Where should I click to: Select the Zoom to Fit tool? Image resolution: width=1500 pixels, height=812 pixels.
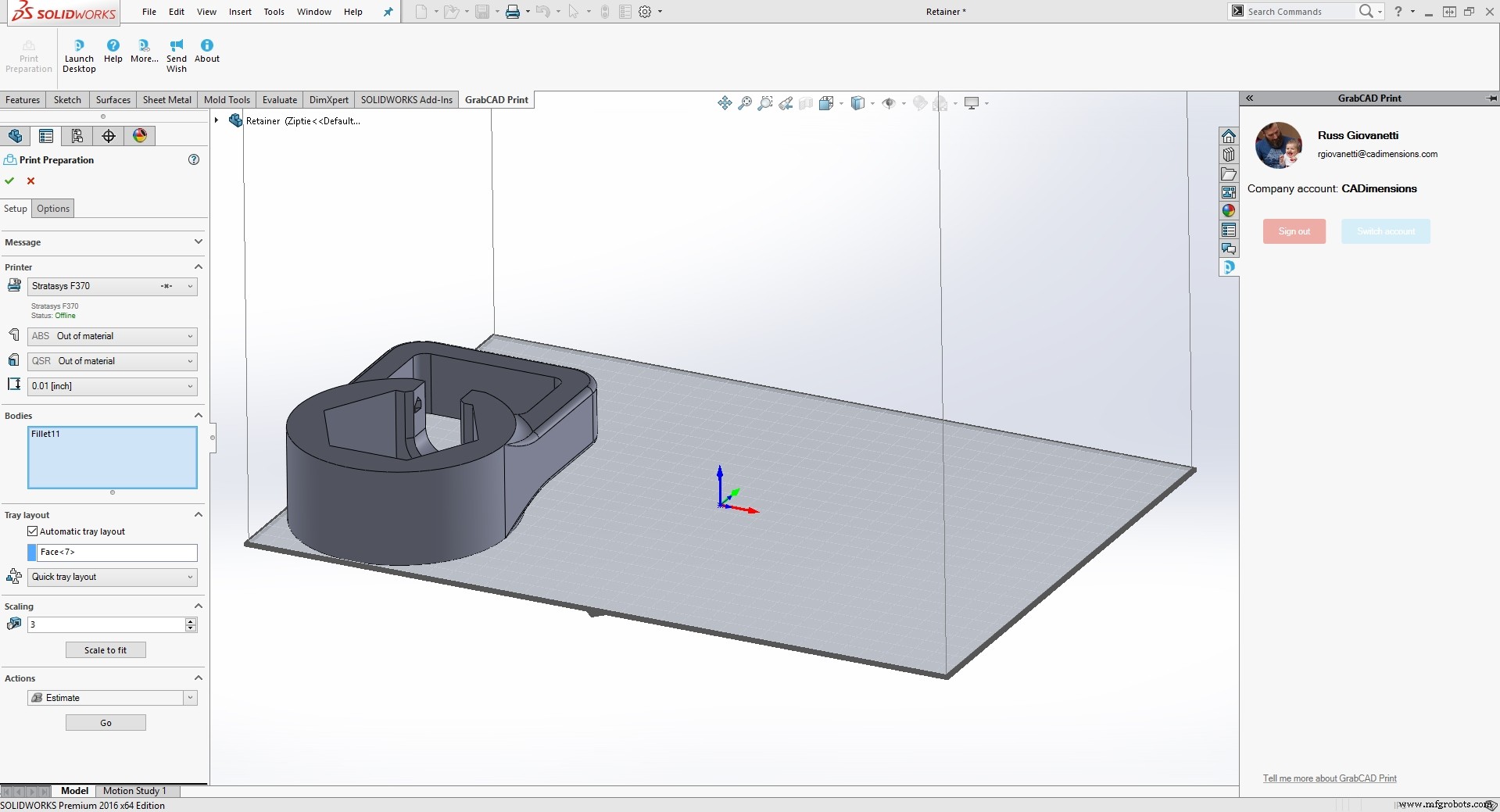pos(743,102)
